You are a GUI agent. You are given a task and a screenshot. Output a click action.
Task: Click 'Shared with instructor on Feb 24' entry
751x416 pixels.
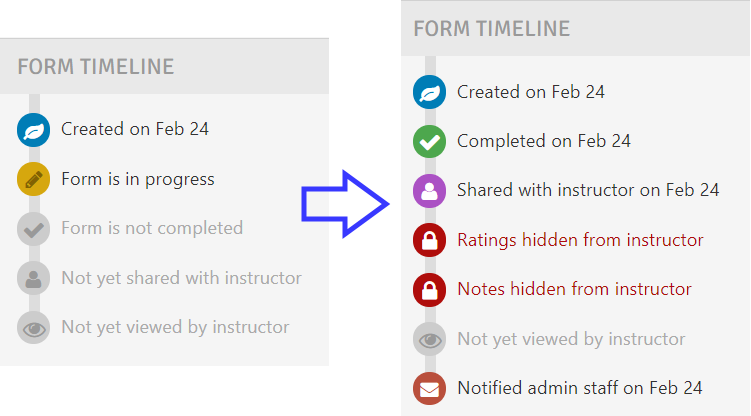click(x=588, y=190)
